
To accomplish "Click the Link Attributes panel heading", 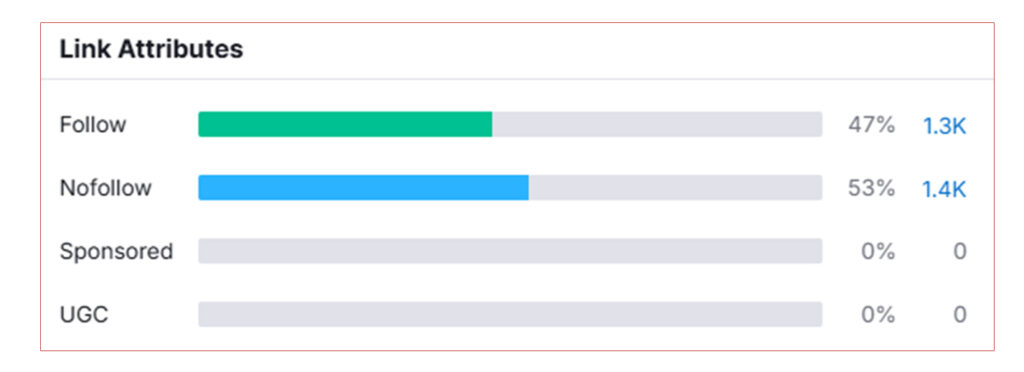I will click(x=152, y=50).
